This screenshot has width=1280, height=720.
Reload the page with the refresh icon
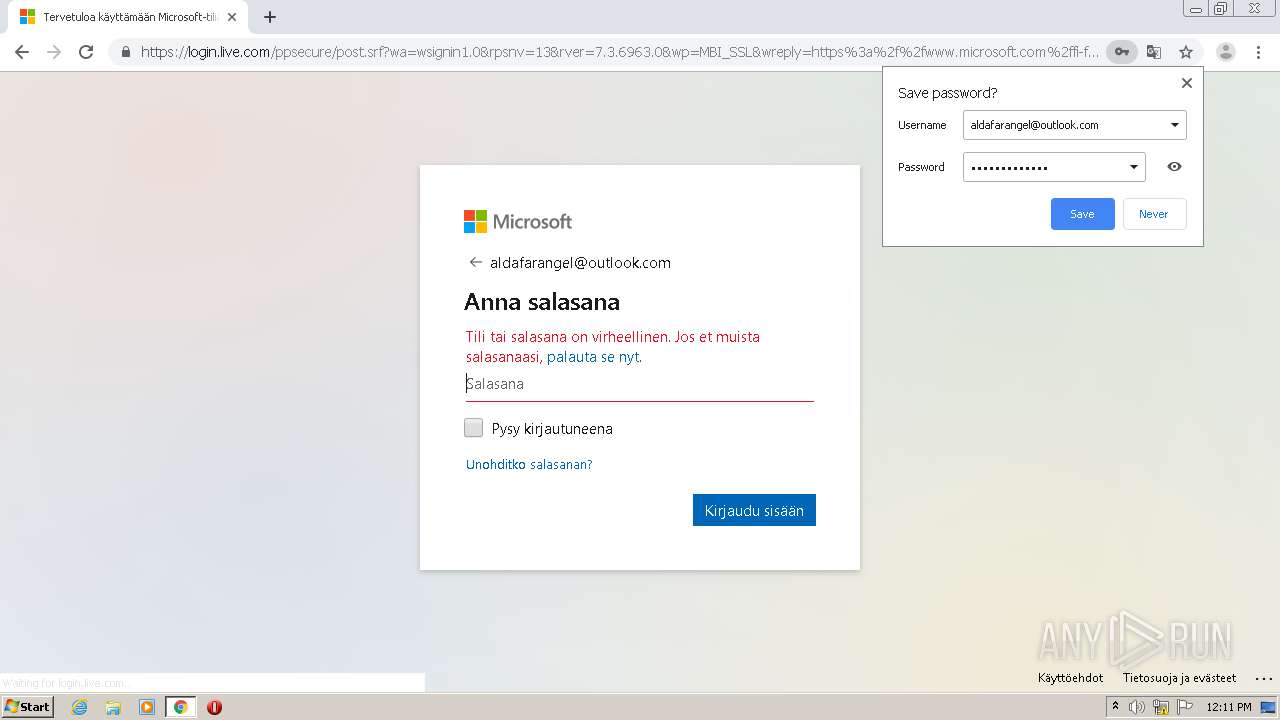point(86,52)
